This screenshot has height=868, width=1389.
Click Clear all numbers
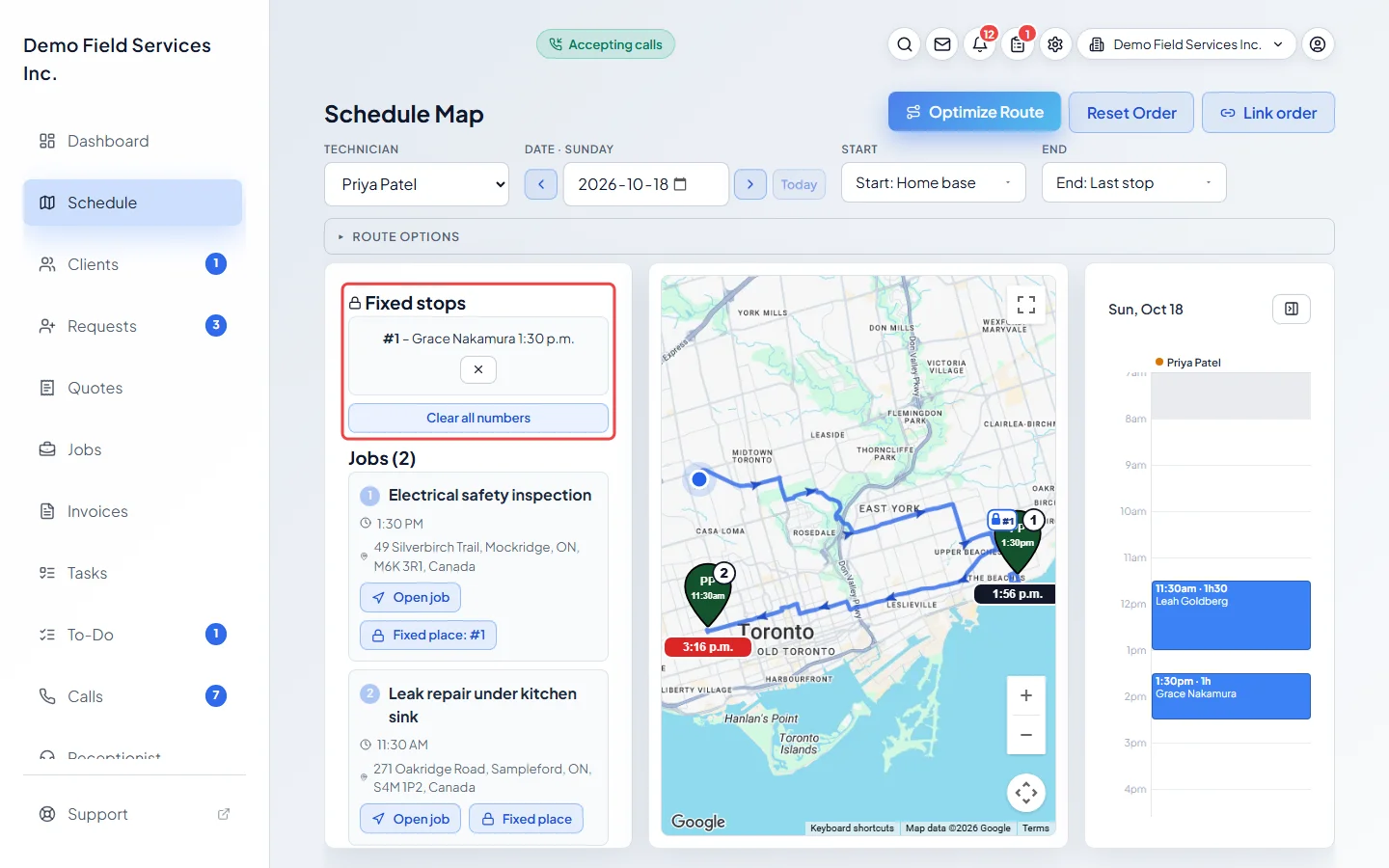pos(478,418)
